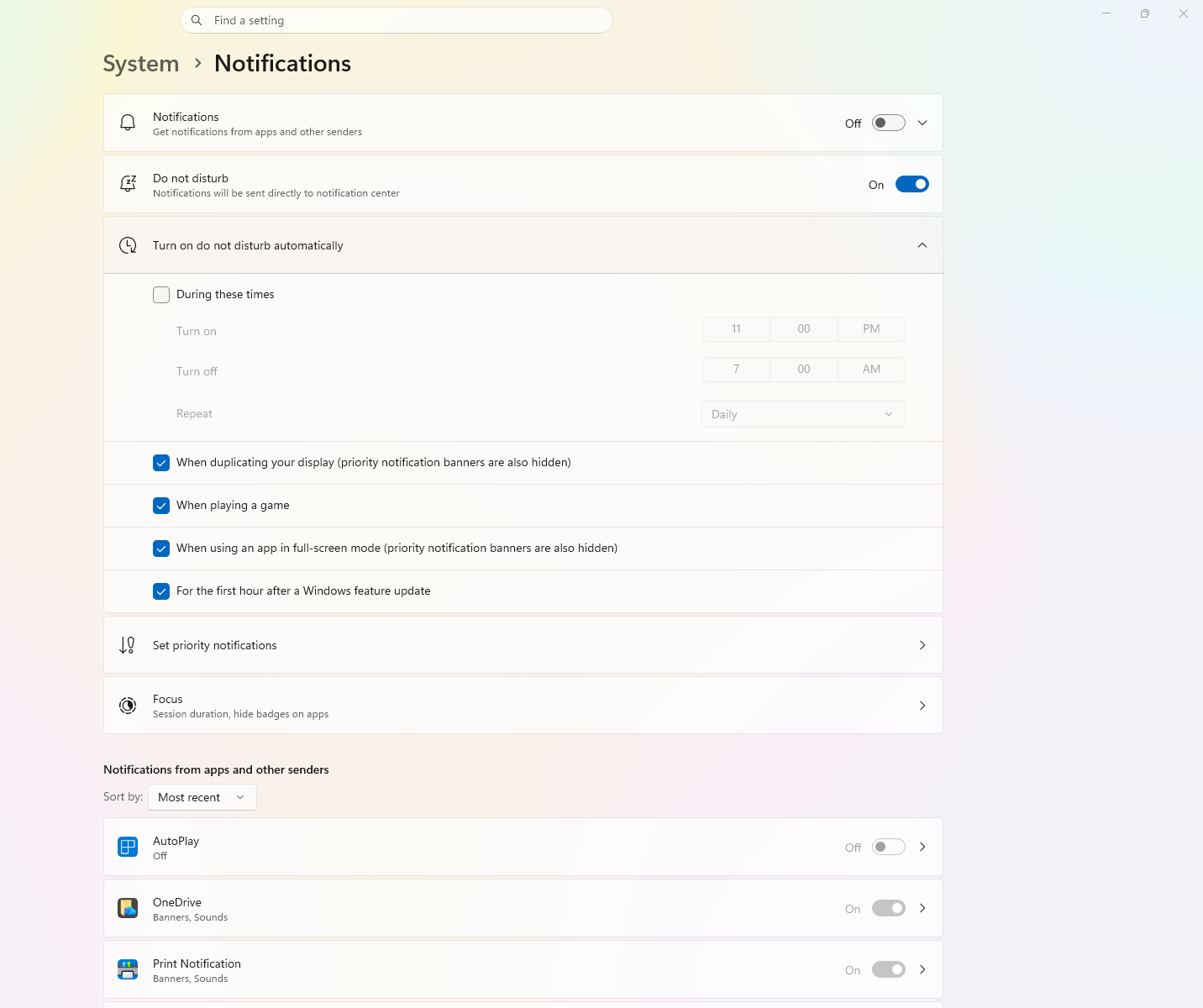This screenshot has width=1203, height=1008.
Task: Go back to System in breadcrumb
Action: (141, 64)
